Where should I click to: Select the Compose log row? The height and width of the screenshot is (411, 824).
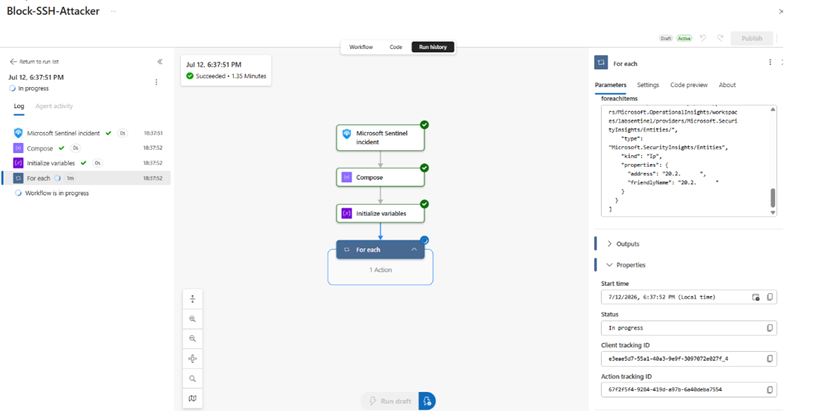tap(87, 148)
